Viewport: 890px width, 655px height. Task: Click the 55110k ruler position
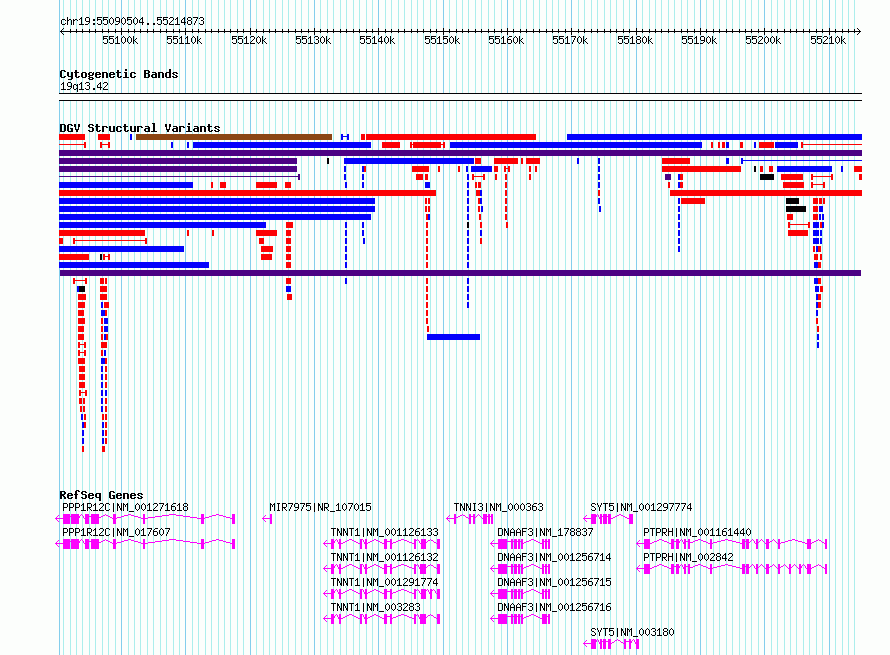[184, 40]
